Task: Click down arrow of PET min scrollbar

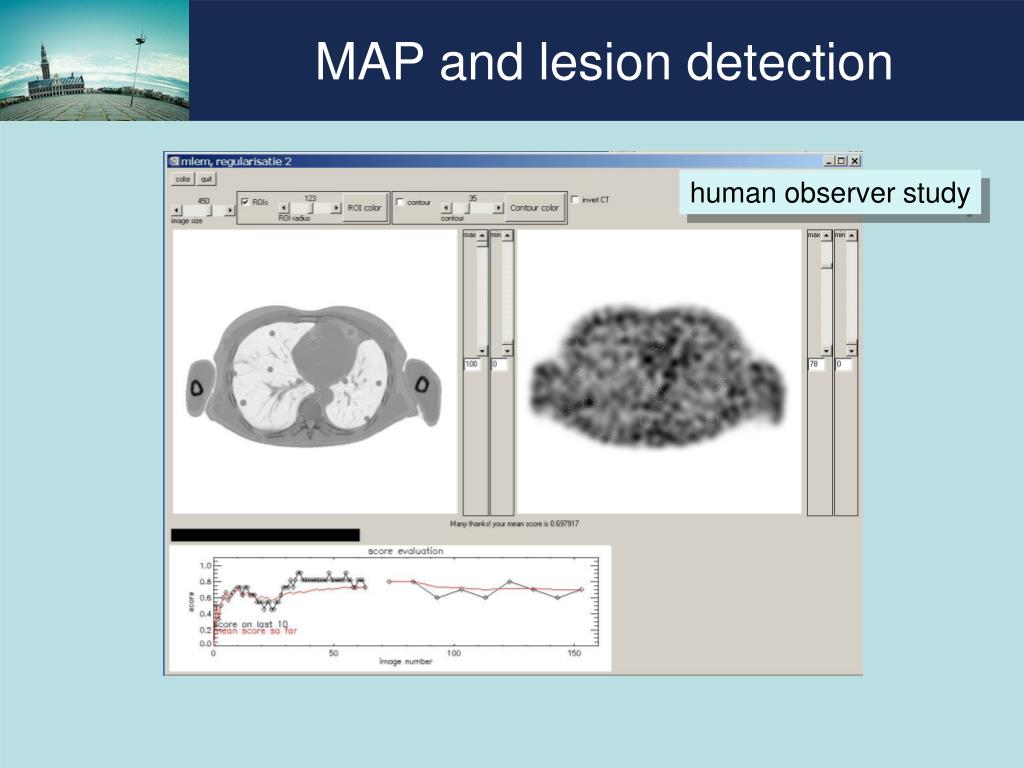Action: click(852, 351)
